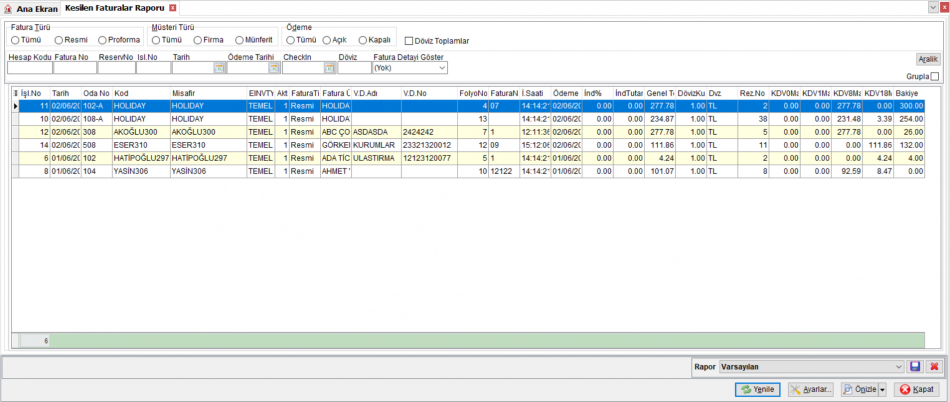This screenshot has width=950, height=402.
Task: Click the Yenile button
Action: pyautogui.click(x=757, y=389)
